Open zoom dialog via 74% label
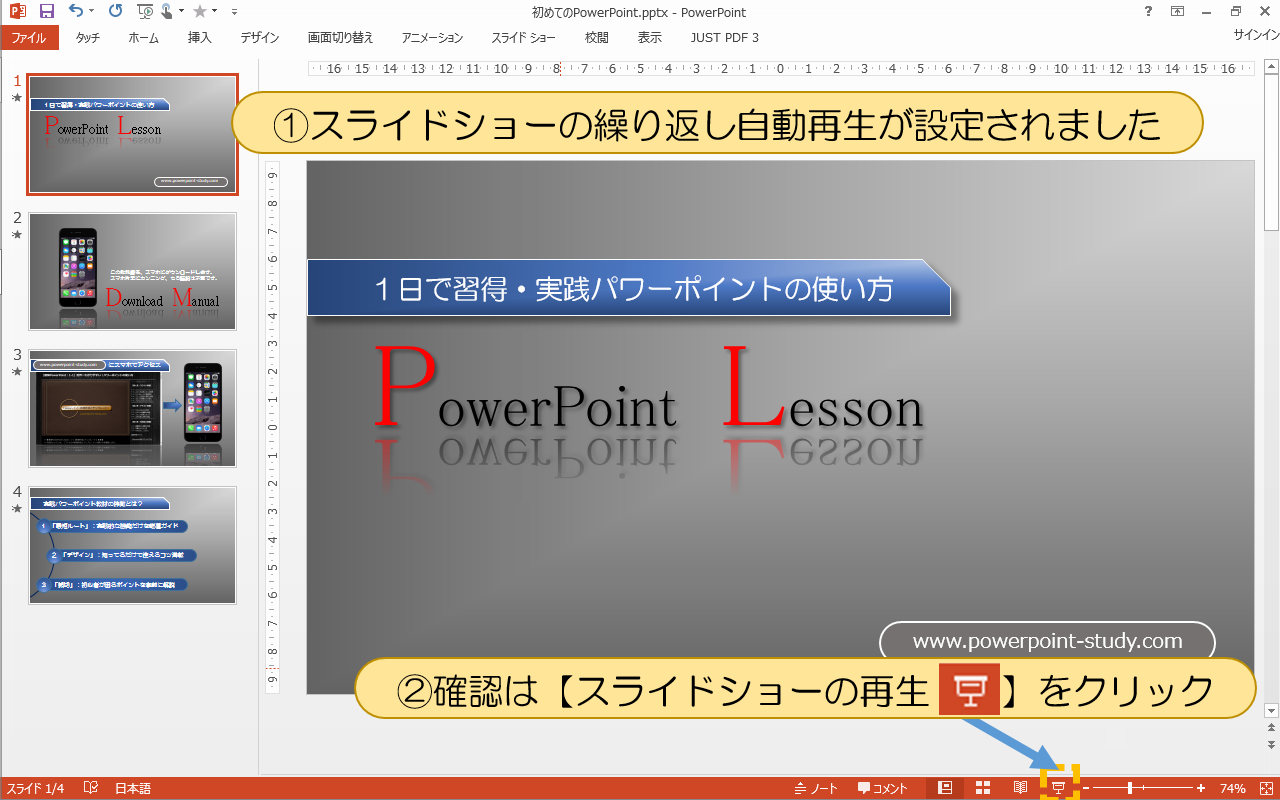 point(1232,789)
